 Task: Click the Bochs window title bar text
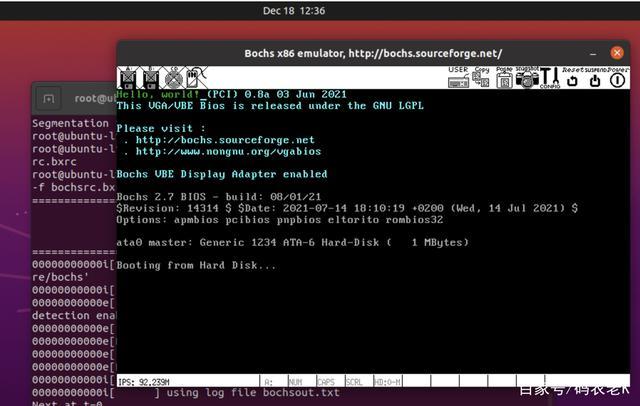373,53
